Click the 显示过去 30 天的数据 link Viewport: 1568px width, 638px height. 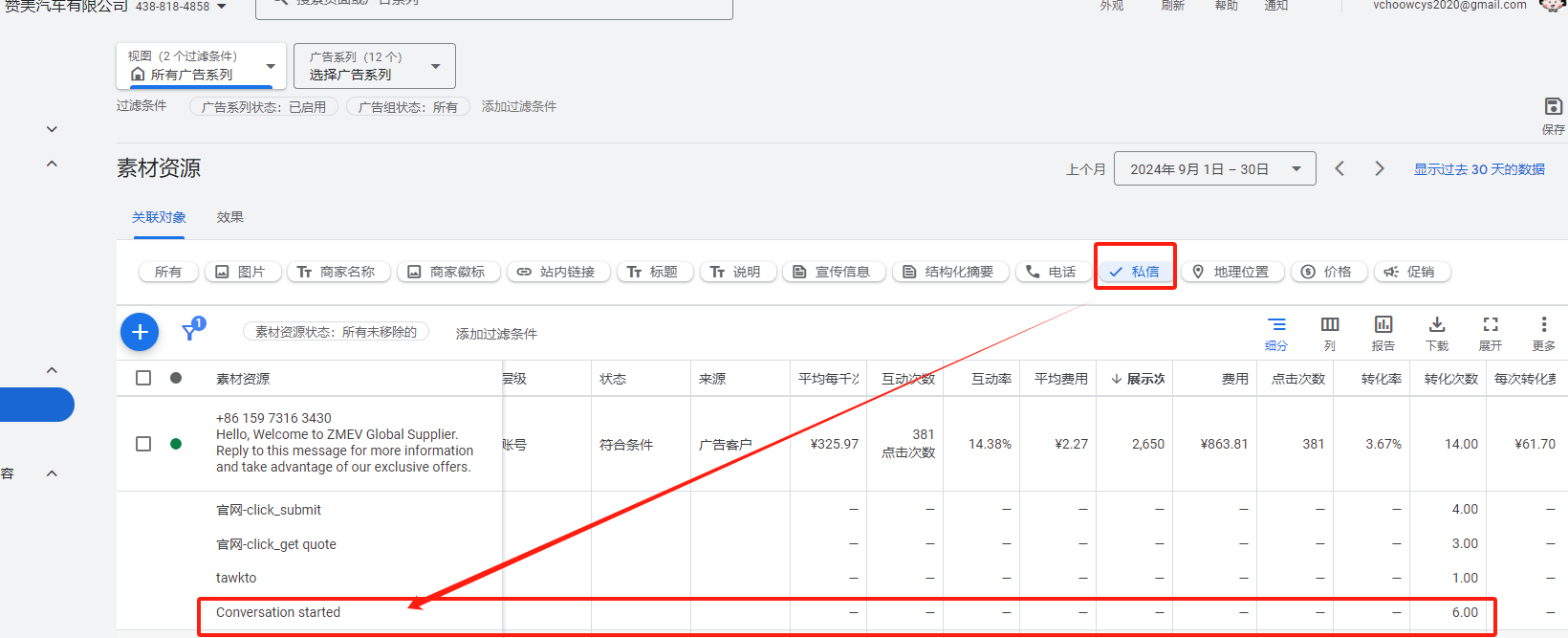1479,169
